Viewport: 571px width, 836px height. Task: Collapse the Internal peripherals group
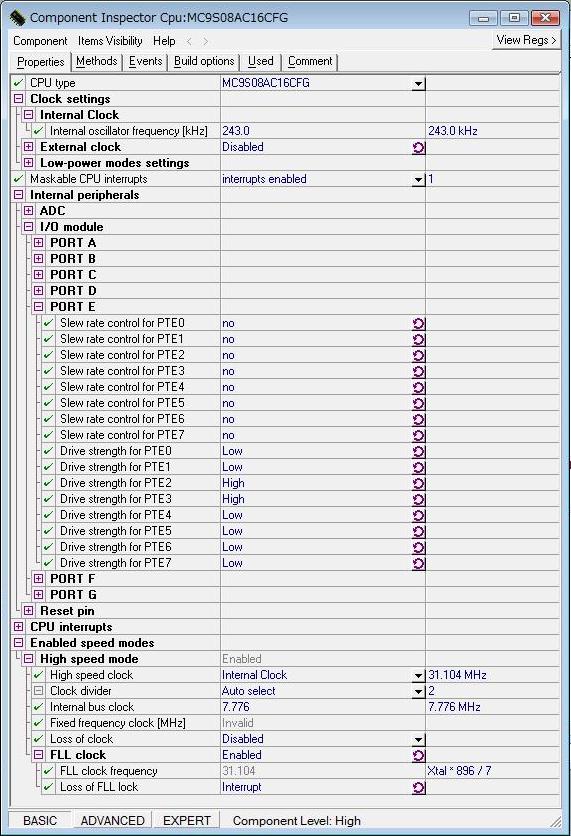click(x=19, y=195)
